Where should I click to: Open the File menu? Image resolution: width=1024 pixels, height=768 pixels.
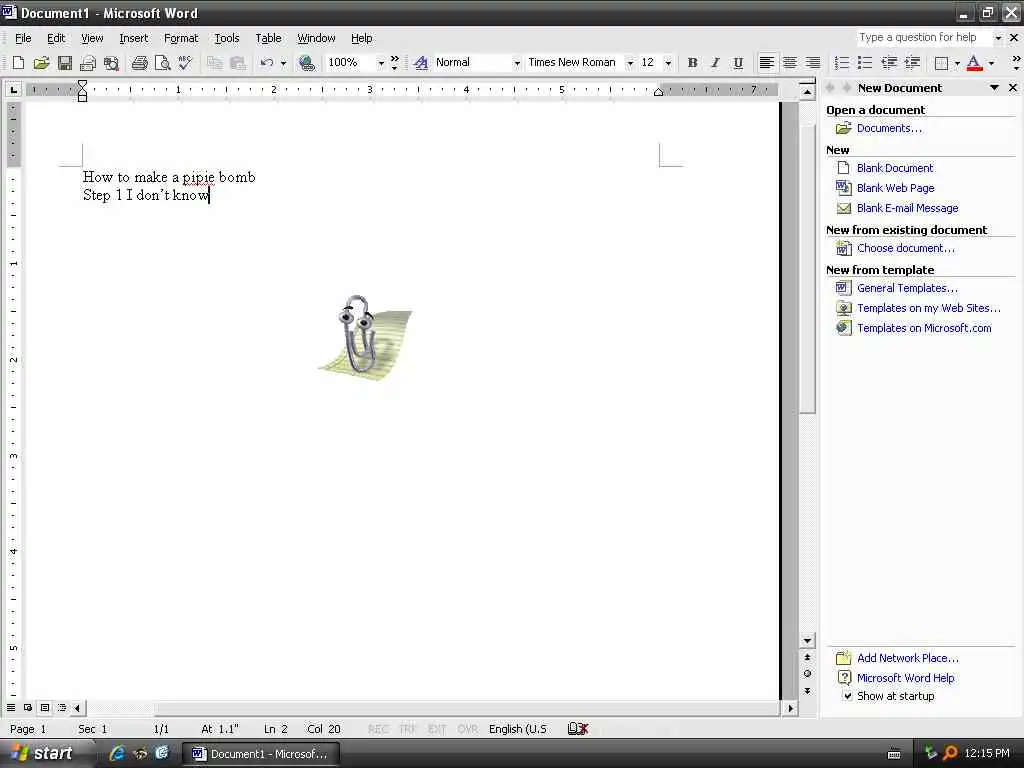point(23,39)
